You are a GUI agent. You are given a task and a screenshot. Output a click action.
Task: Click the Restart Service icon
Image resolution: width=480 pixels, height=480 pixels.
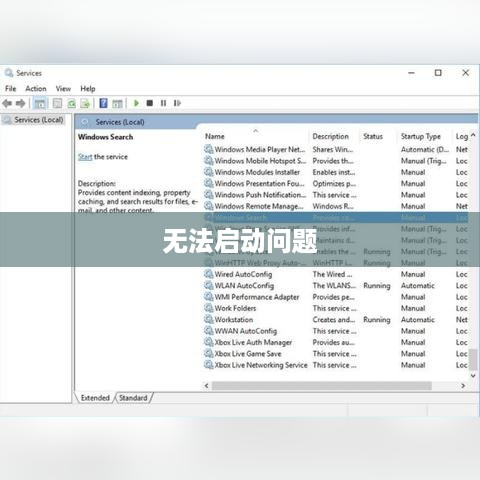point(177,103)
